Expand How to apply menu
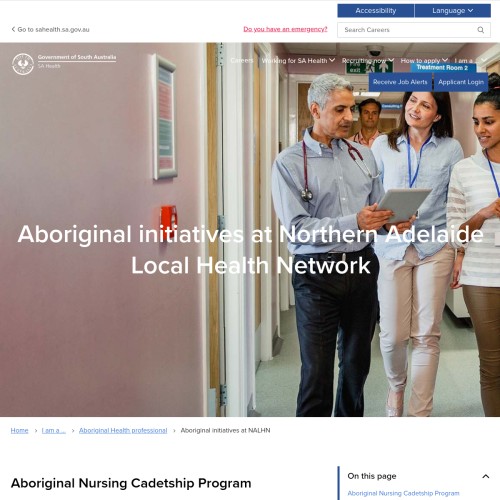 [424, 61]
